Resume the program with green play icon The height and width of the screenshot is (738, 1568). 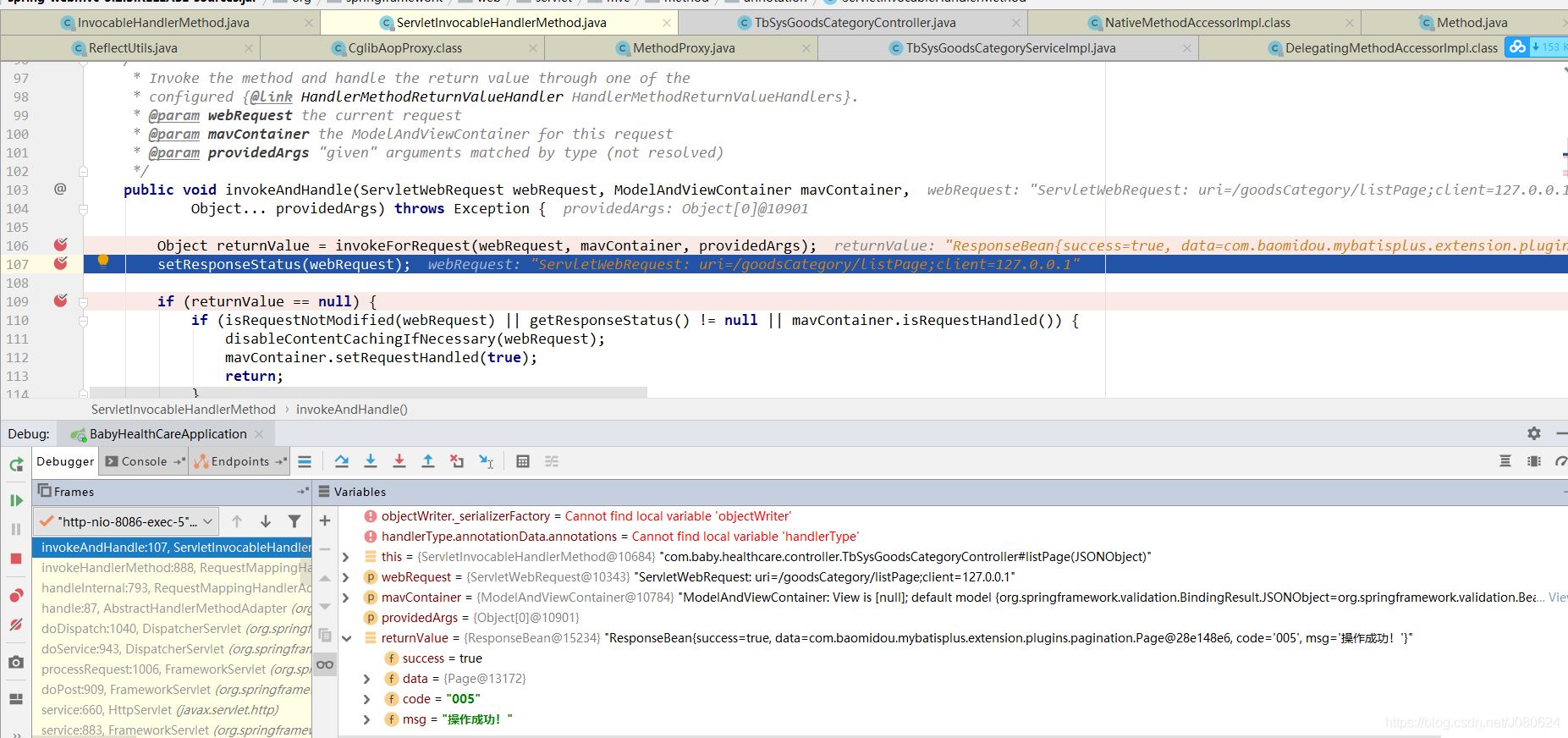tap(16, 500)
